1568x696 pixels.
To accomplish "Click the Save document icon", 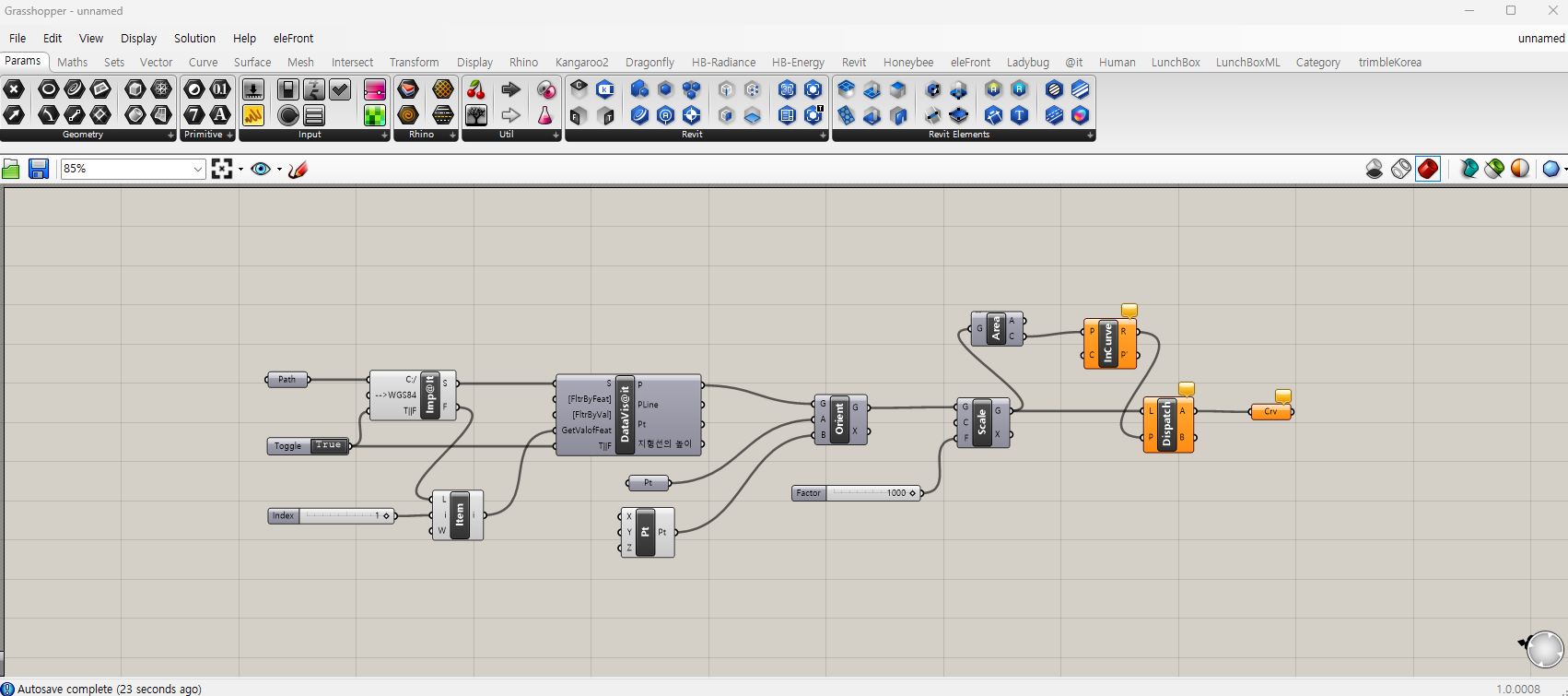I will (x=38, y=169).
